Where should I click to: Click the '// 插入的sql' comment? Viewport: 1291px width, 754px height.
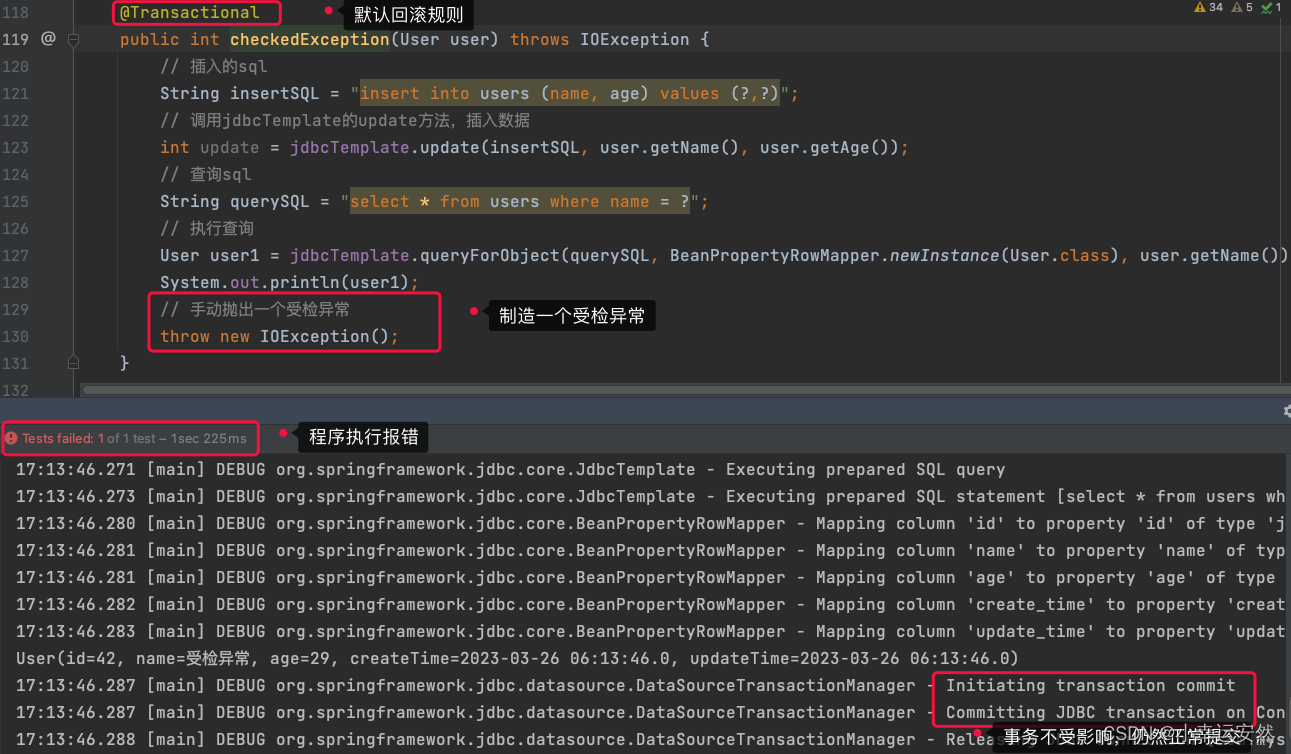[214, 67]
